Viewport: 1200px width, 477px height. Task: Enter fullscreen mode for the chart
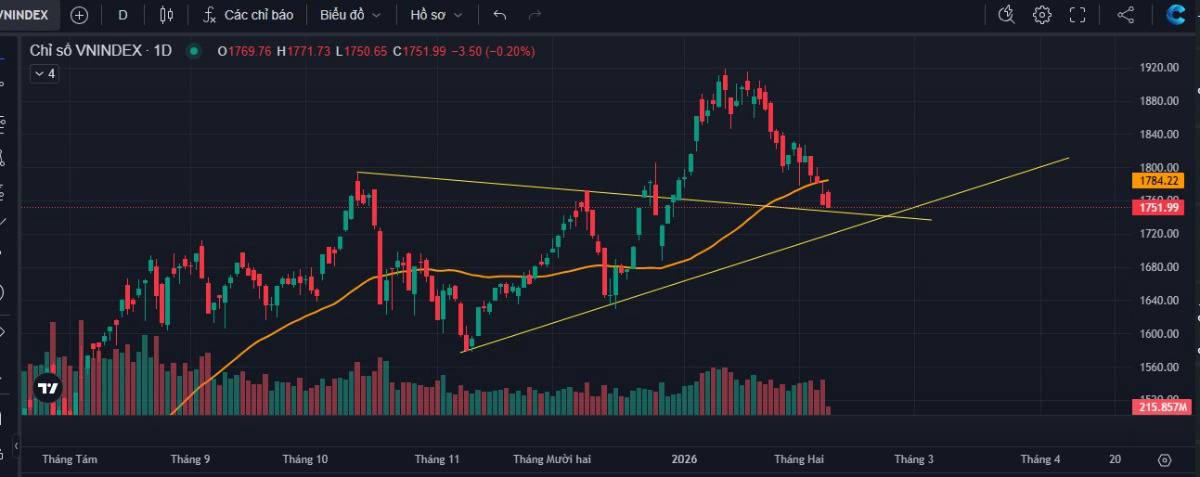1077,14
